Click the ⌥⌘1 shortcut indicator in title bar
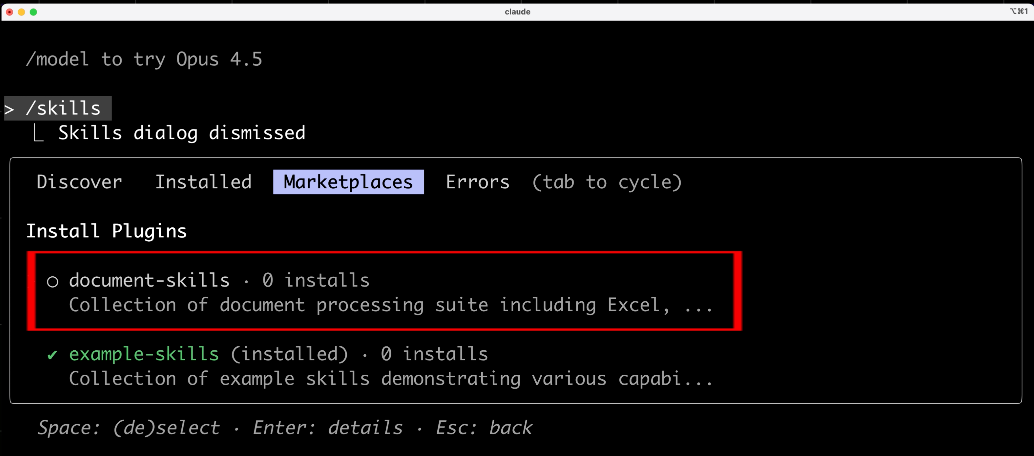 click(1017, 11)
